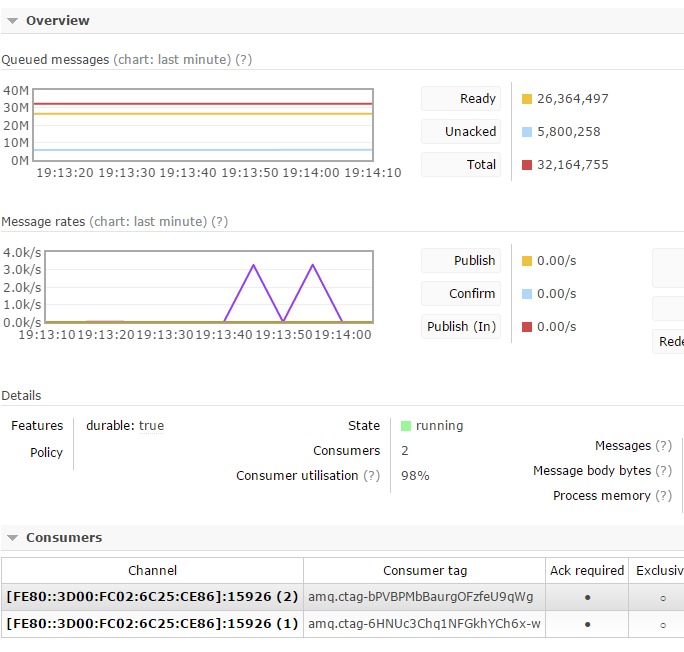Open channel link ending in 15926 (1)
This screenshot has width=684, height=652.
tap(152, 624)
